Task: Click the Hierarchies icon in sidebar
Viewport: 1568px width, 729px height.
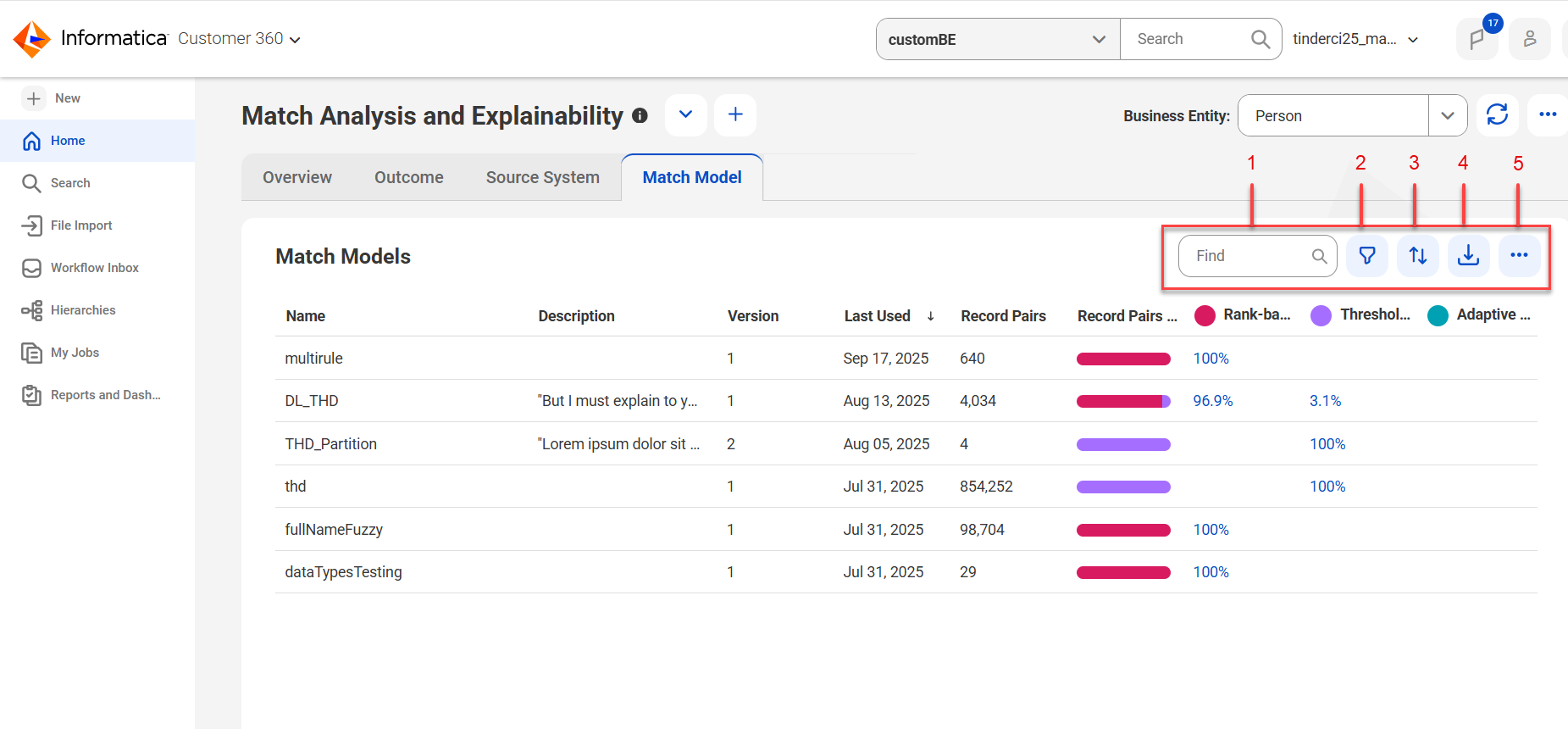Action: pos(31,310)
